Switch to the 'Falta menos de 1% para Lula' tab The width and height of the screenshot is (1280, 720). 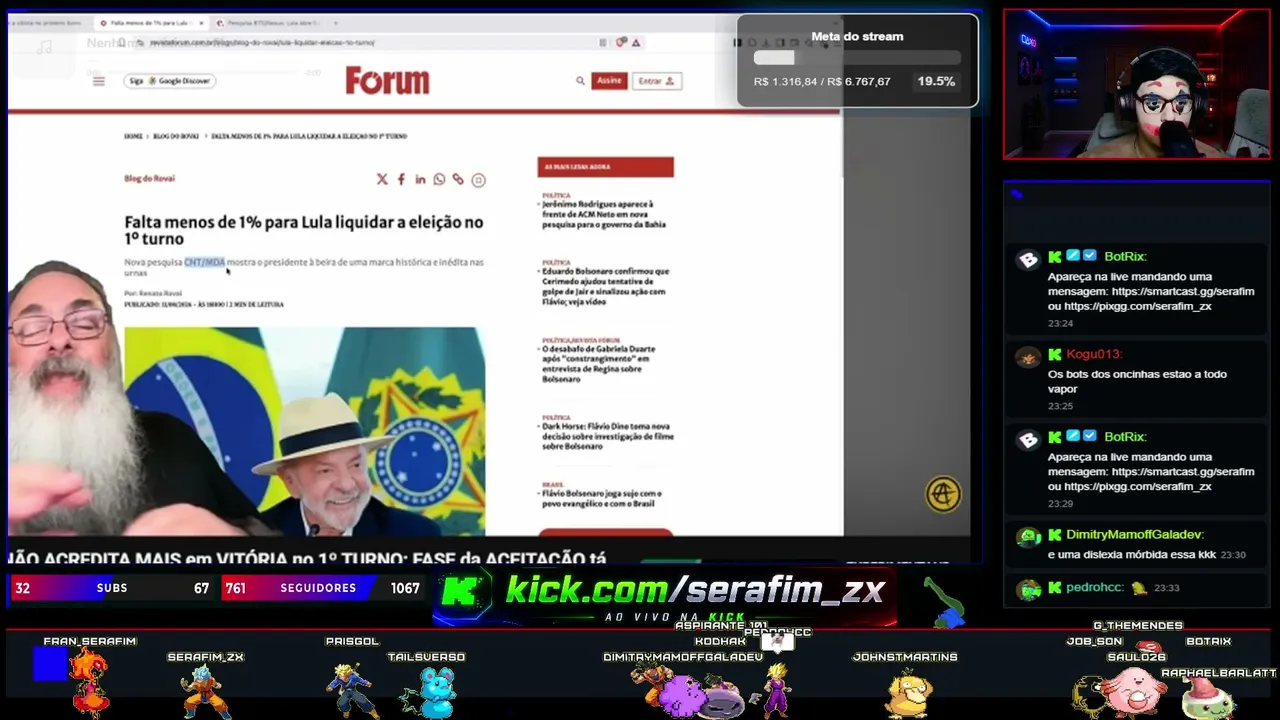(x=150, y=22)
